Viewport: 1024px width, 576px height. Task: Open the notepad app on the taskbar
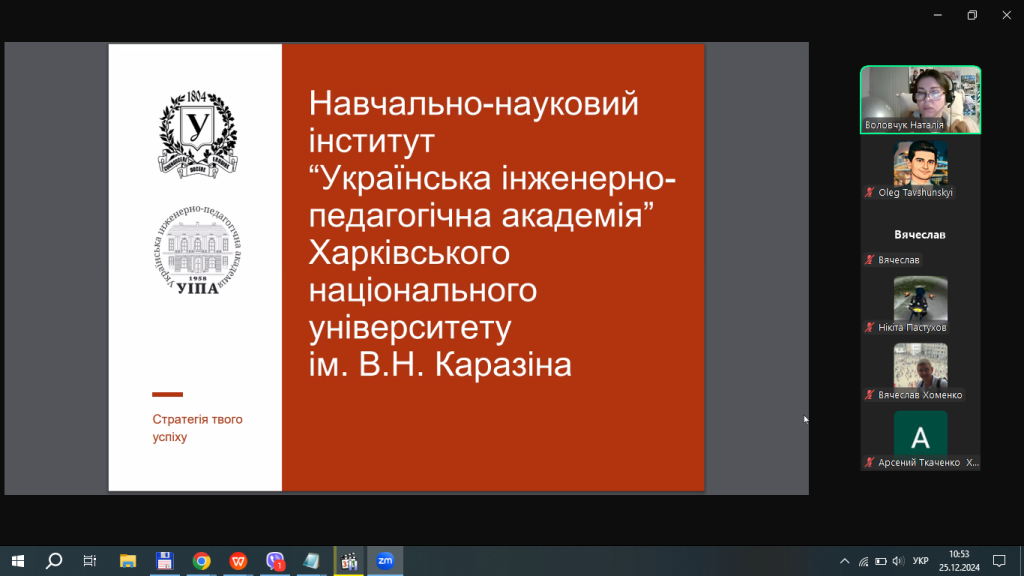312,561
